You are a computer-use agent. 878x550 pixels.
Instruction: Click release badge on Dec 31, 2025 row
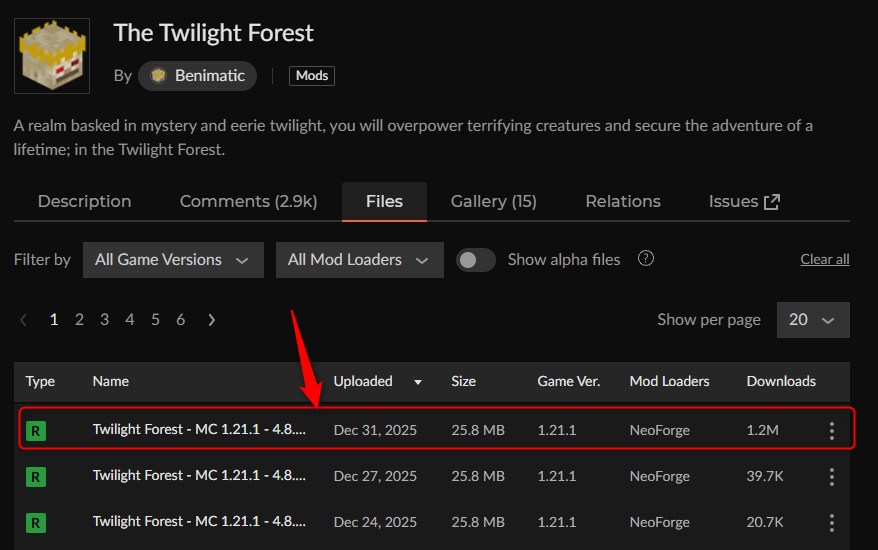(x=36, y=431)
